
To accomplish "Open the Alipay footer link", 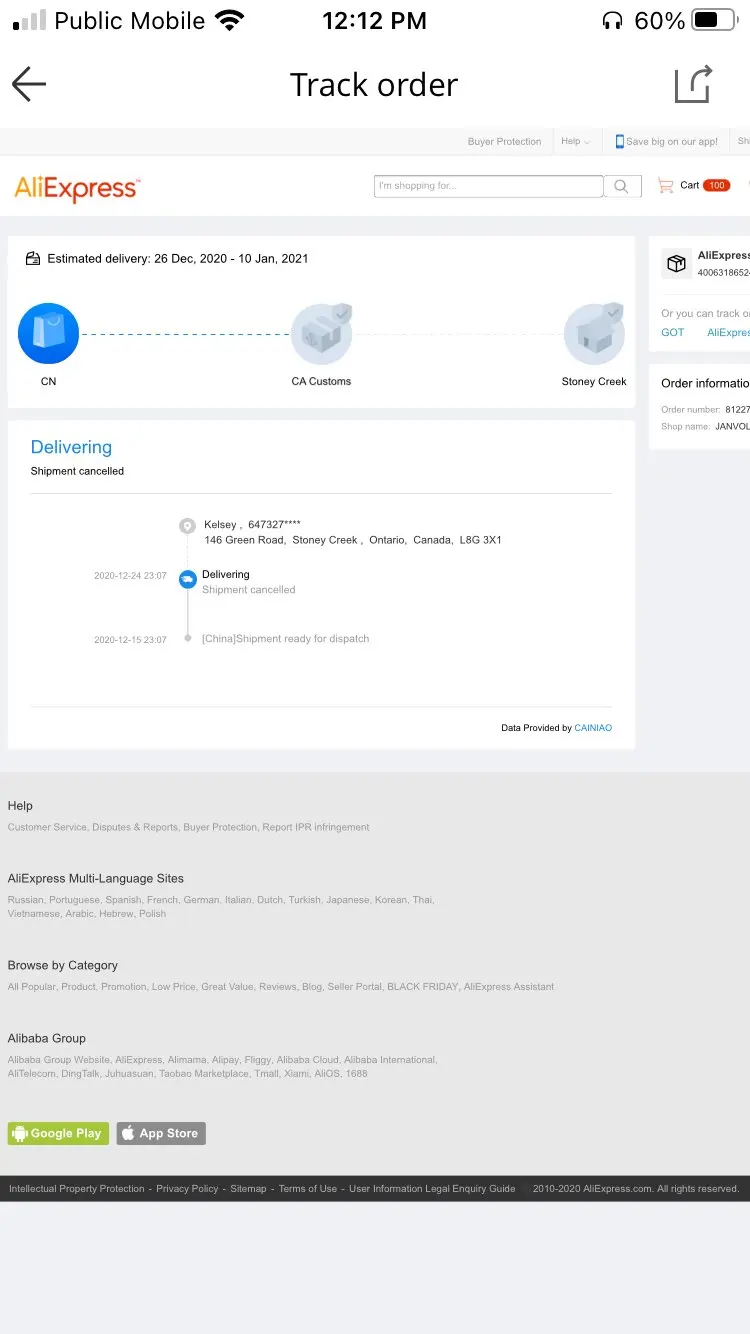I will (226, 1060).
